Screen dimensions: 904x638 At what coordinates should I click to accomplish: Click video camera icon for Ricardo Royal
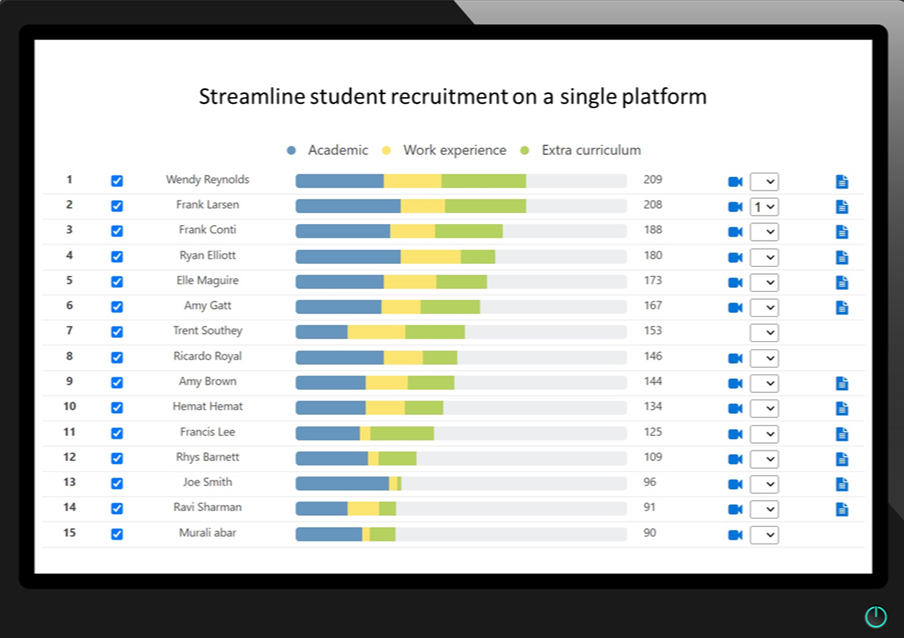pyautogui.click(x=735, y=358)
